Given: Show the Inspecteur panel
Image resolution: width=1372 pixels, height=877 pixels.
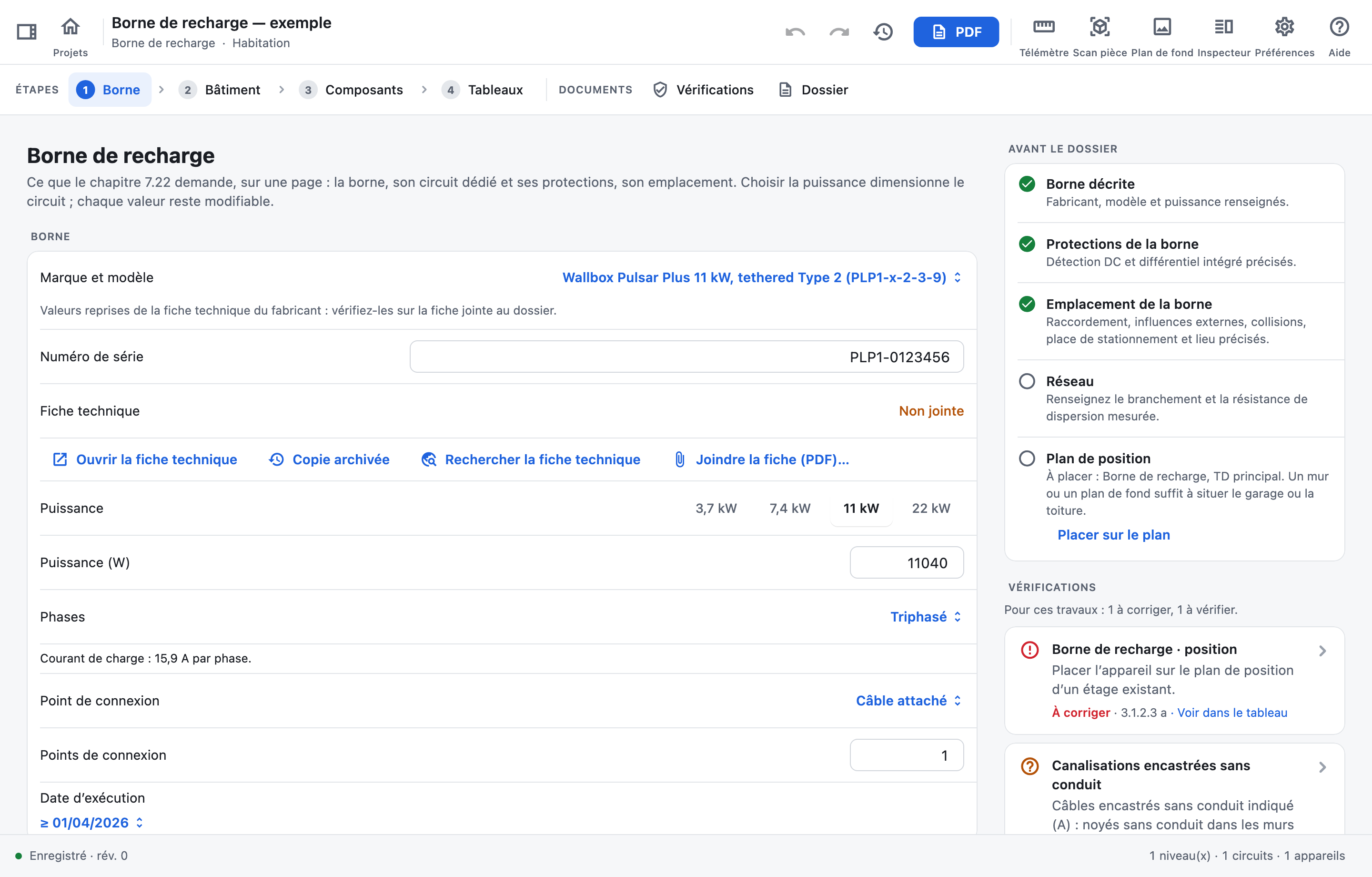Looking at the screenshot, I should (1224, 37).
